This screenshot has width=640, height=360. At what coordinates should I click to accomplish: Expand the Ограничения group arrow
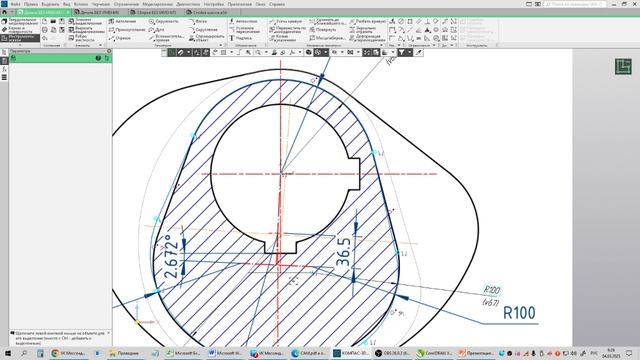coord(434,45)
